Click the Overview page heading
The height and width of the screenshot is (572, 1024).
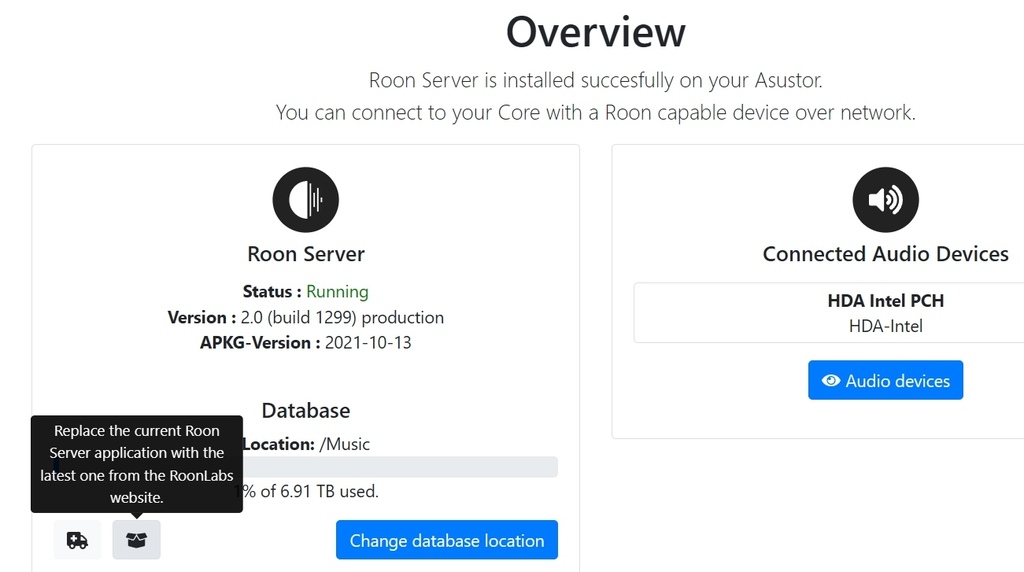595,32
